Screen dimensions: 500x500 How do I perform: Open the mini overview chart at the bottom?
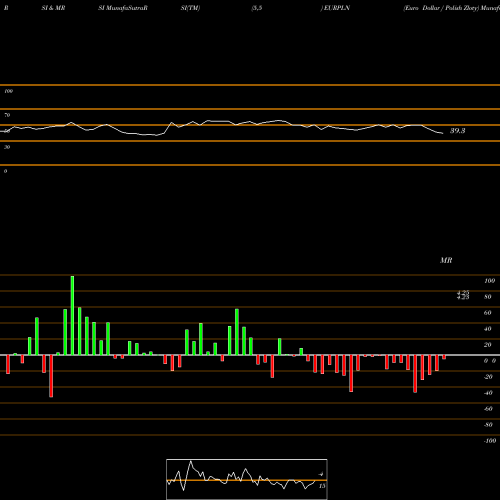(247, 479)
